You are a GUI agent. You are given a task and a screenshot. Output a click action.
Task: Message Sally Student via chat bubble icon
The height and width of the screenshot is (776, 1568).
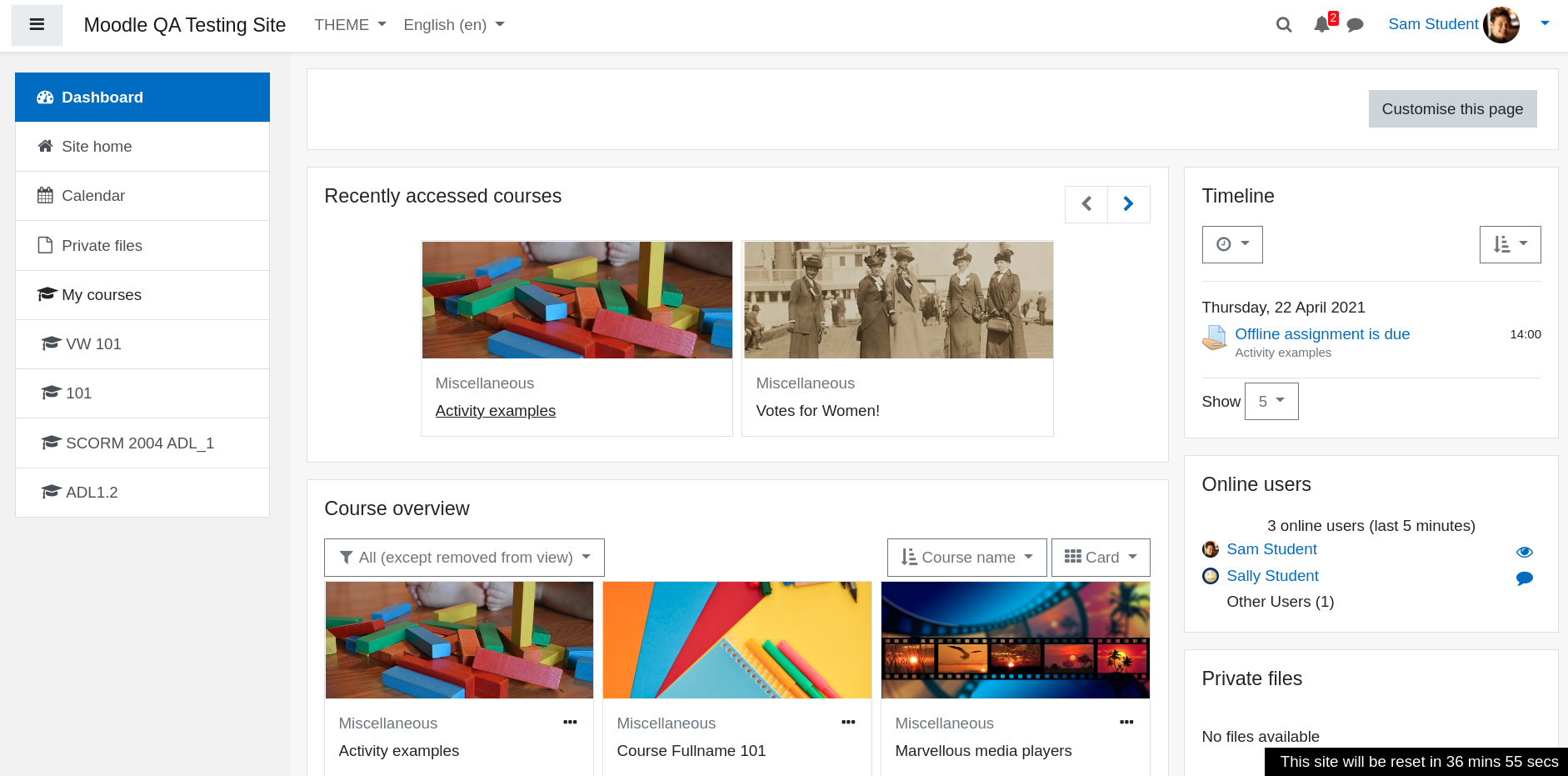click(x=1525, y=578)
